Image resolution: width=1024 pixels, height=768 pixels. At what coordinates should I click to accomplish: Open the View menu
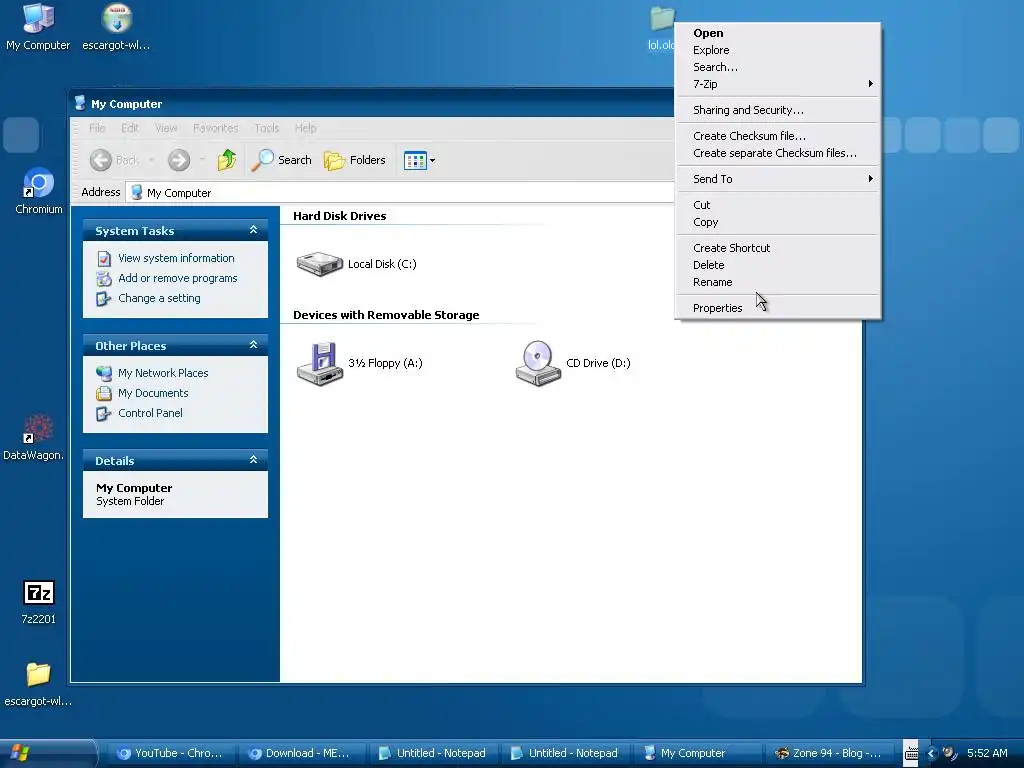(x=166, y=128)
